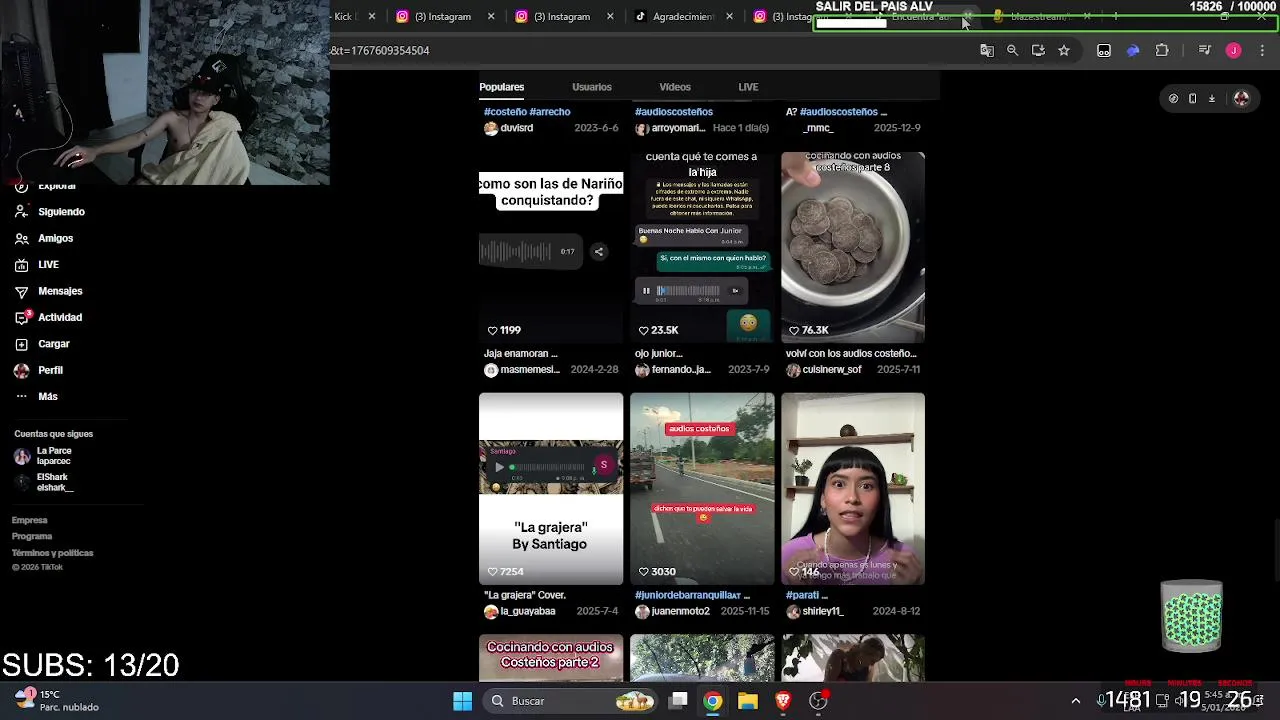Open File Explorer from the taskbar
This screenshot has height=720, width=1280.
click(x=748, y=701)
